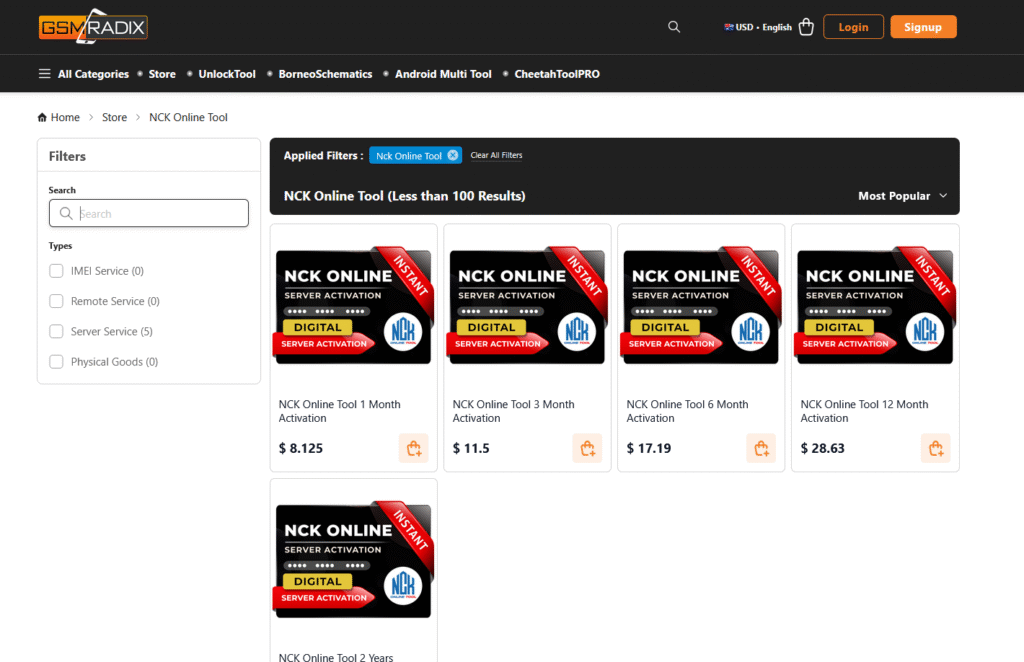Go to UnlockTool in navigation bar
The width and height of the screenshot is (1024, 662).
click(227, 74)
